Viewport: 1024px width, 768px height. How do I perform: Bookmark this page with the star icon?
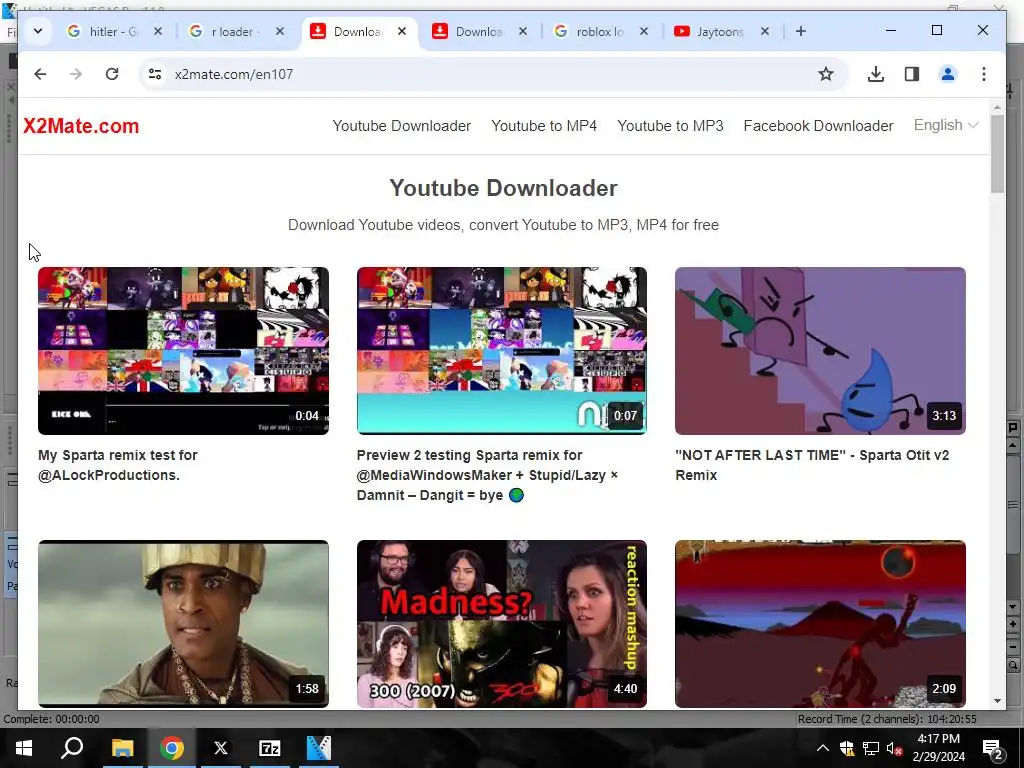point(825,74)
